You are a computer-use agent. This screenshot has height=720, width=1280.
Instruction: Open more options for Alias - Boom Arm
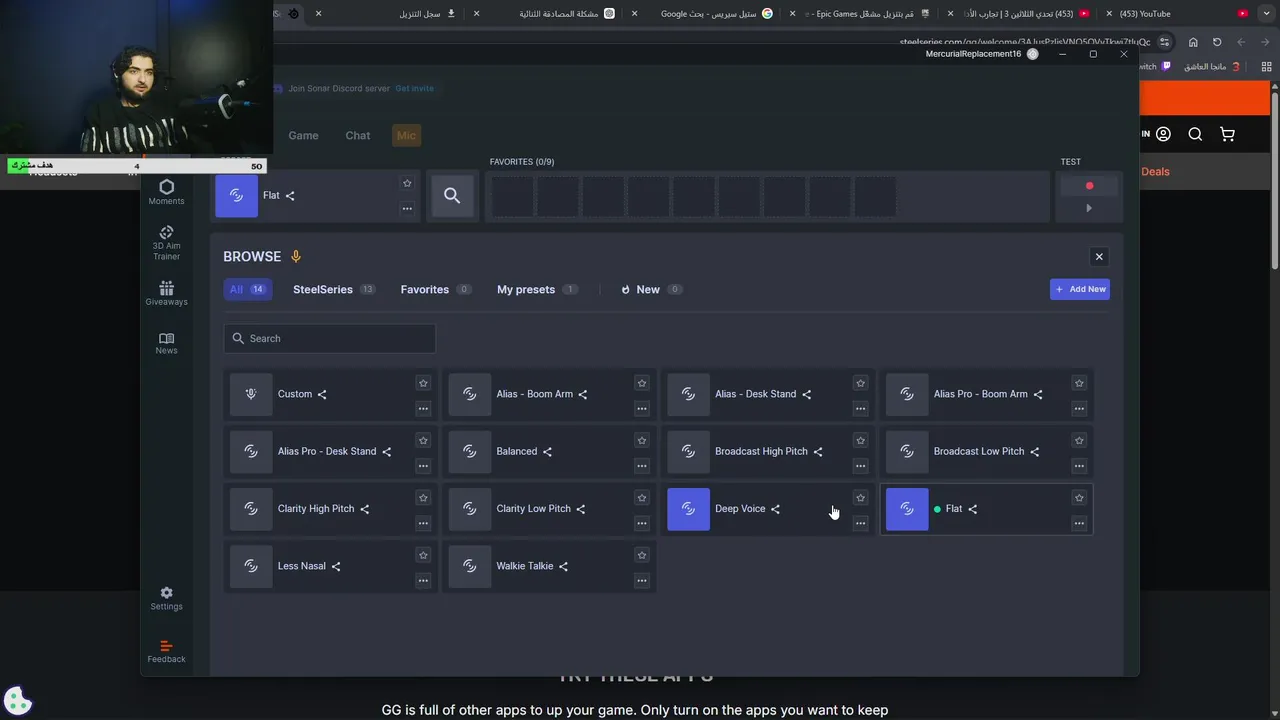642,408
